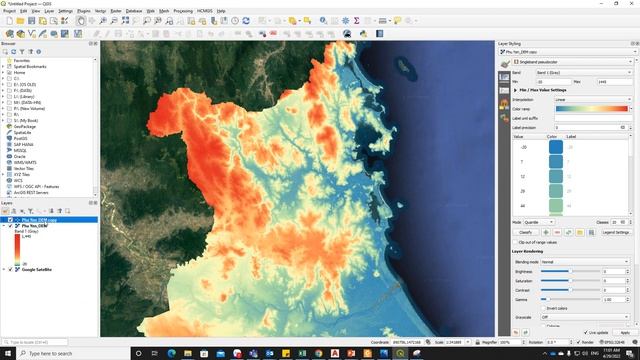640x360 pixels.
Task: Click the Save Project floppy icon
Action: tap(31, 21)
